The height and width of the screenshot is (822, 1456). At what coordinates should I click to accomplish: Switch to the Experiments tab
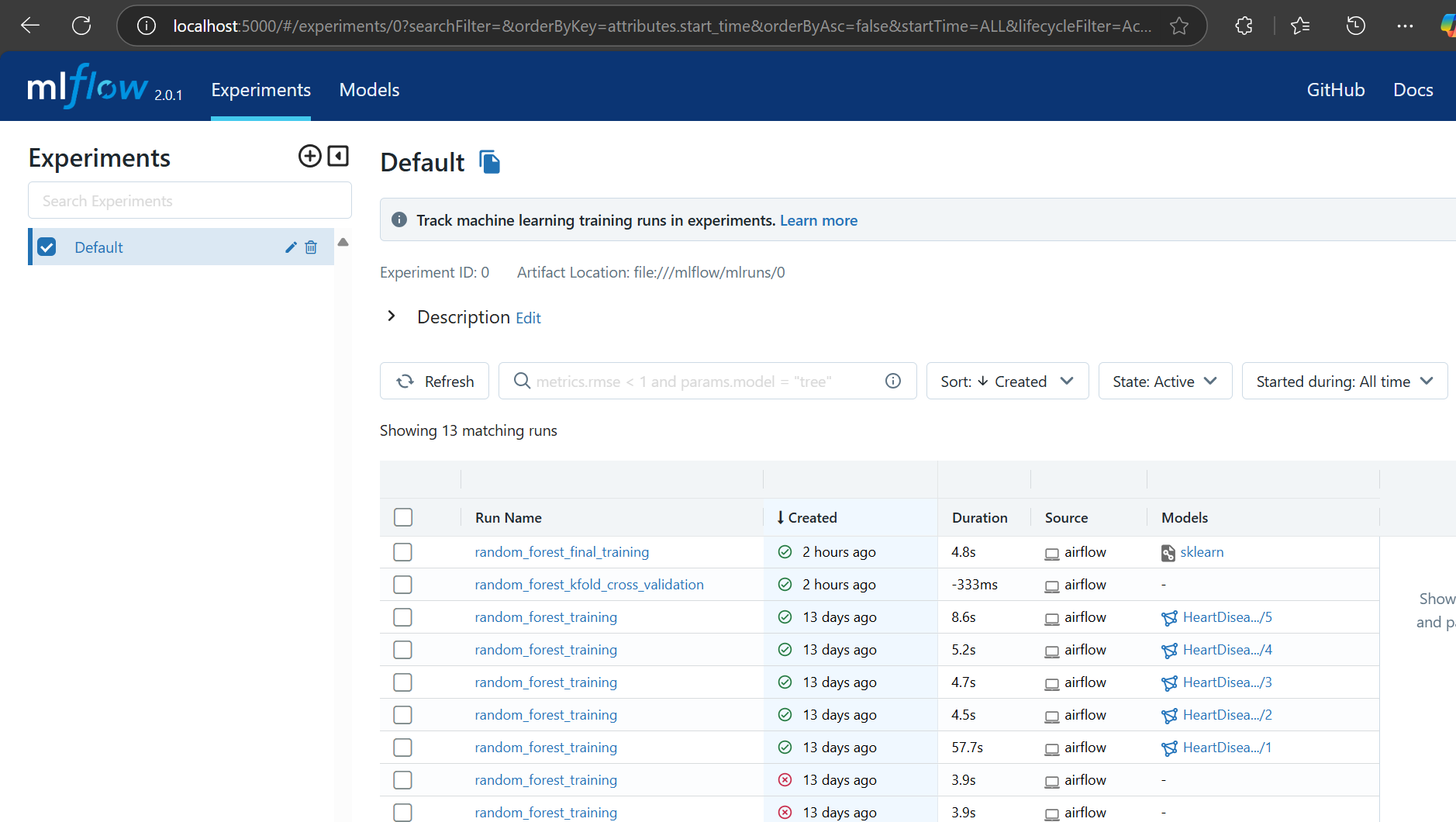click(x=260, y=90)
